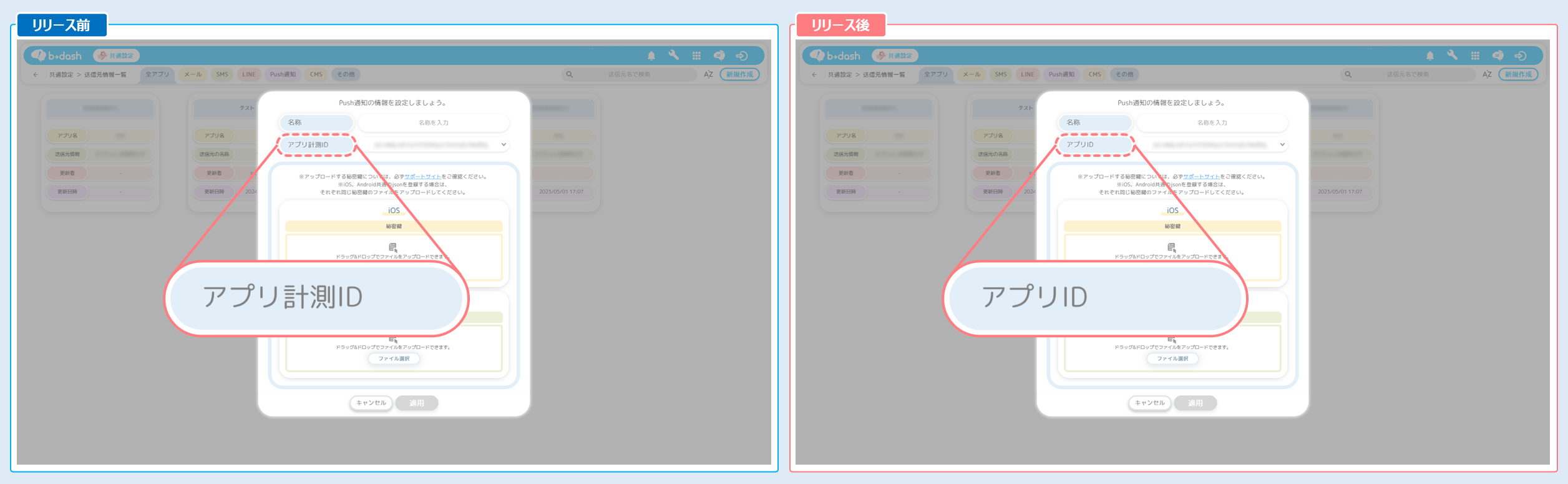Switch to the Push通知 tab in リリース前 screenshot
Viewport: 1568px width, 484px height.
(x=283, y=74)
